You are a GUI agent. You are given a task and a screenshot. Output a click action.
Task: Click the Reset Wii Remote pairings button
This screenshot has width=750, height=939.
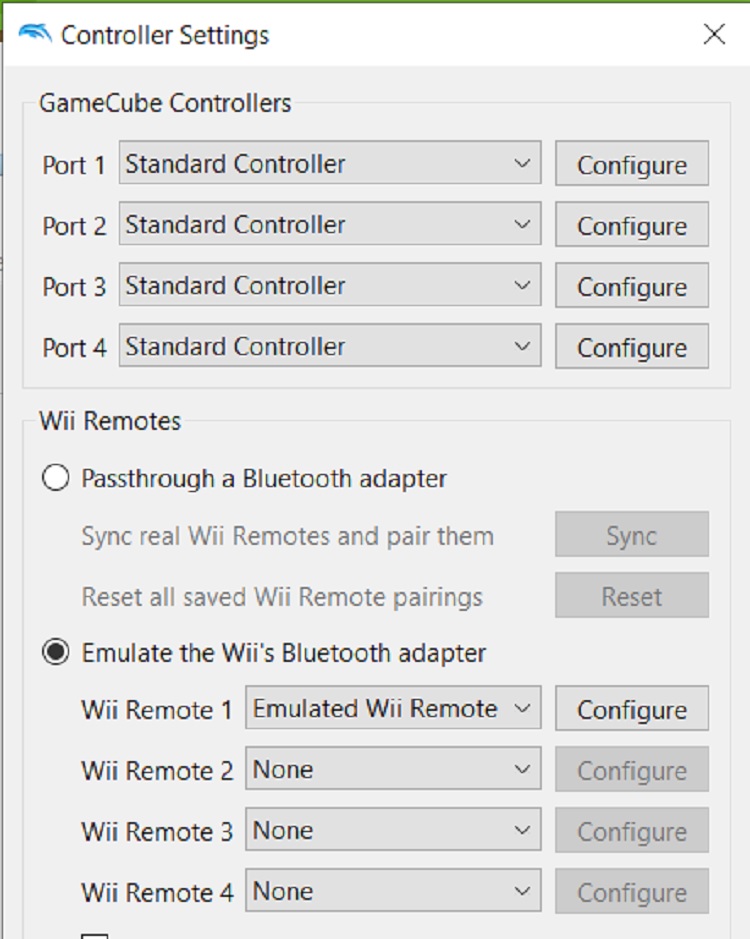[632, 597]
